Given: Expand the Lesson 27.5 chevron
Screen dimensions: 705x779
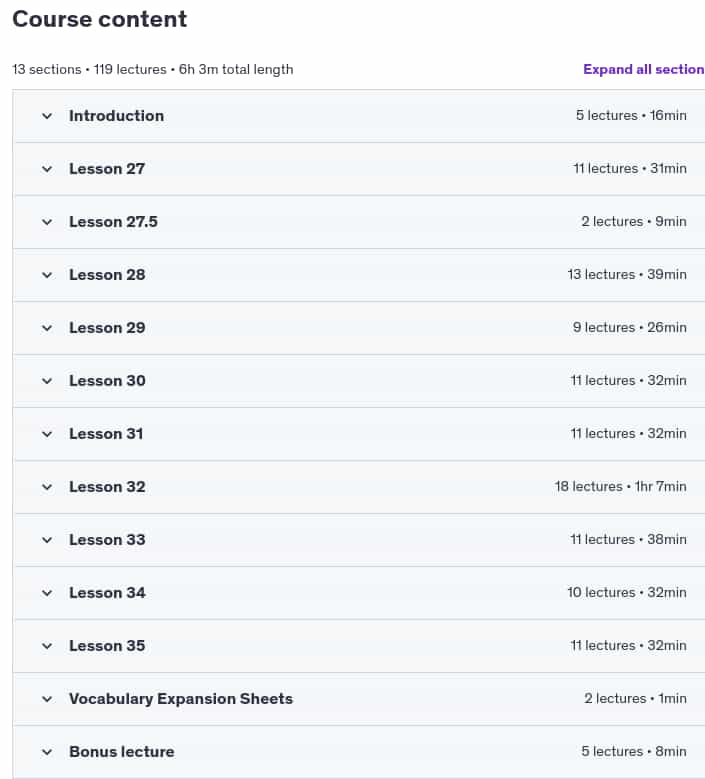Looking at the screenshot, I should (x=47, y=222).
